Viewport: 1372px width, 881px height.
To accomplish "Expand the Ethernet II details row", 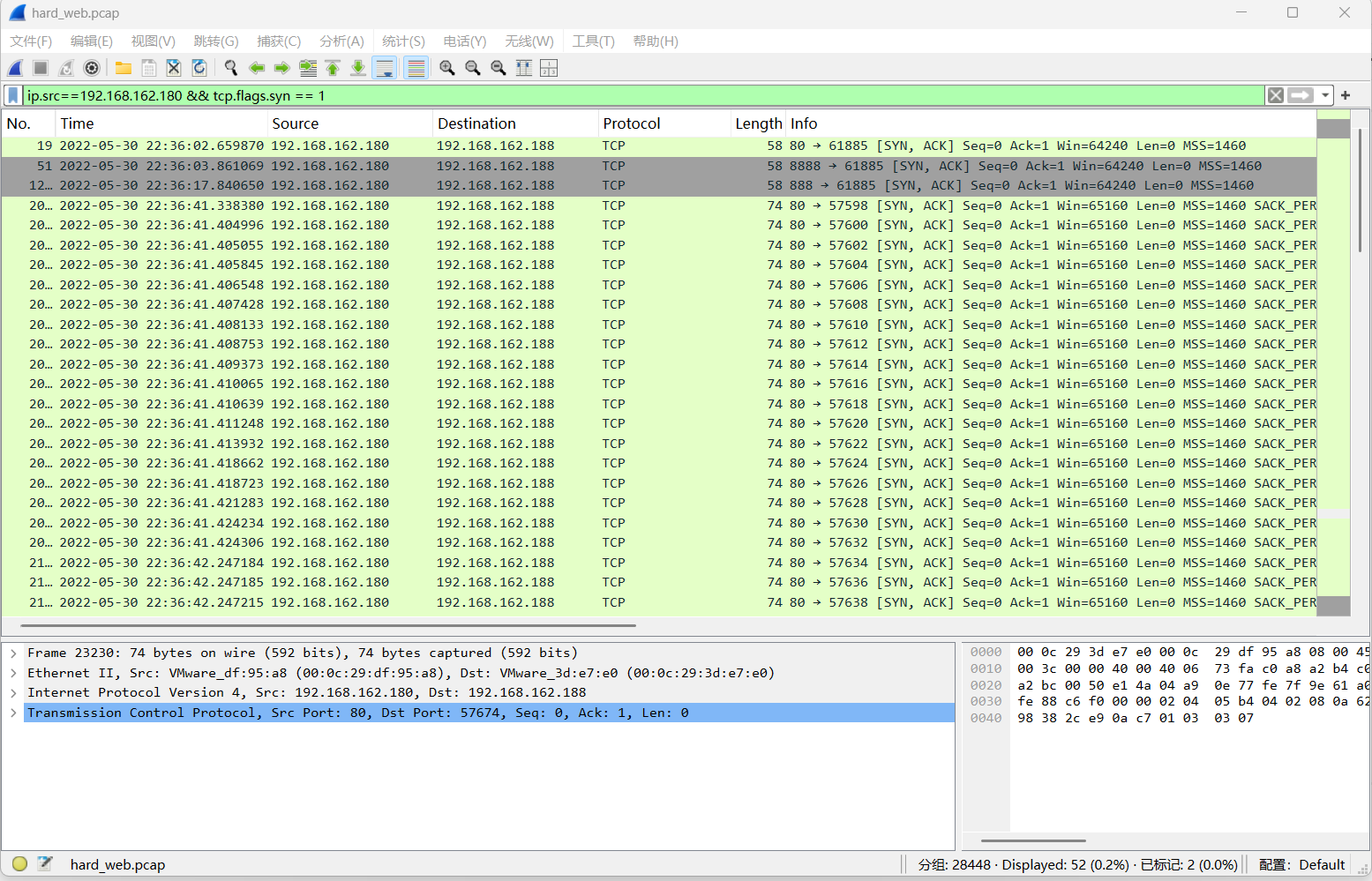I will pyautogui.click(x=13, y=673).
